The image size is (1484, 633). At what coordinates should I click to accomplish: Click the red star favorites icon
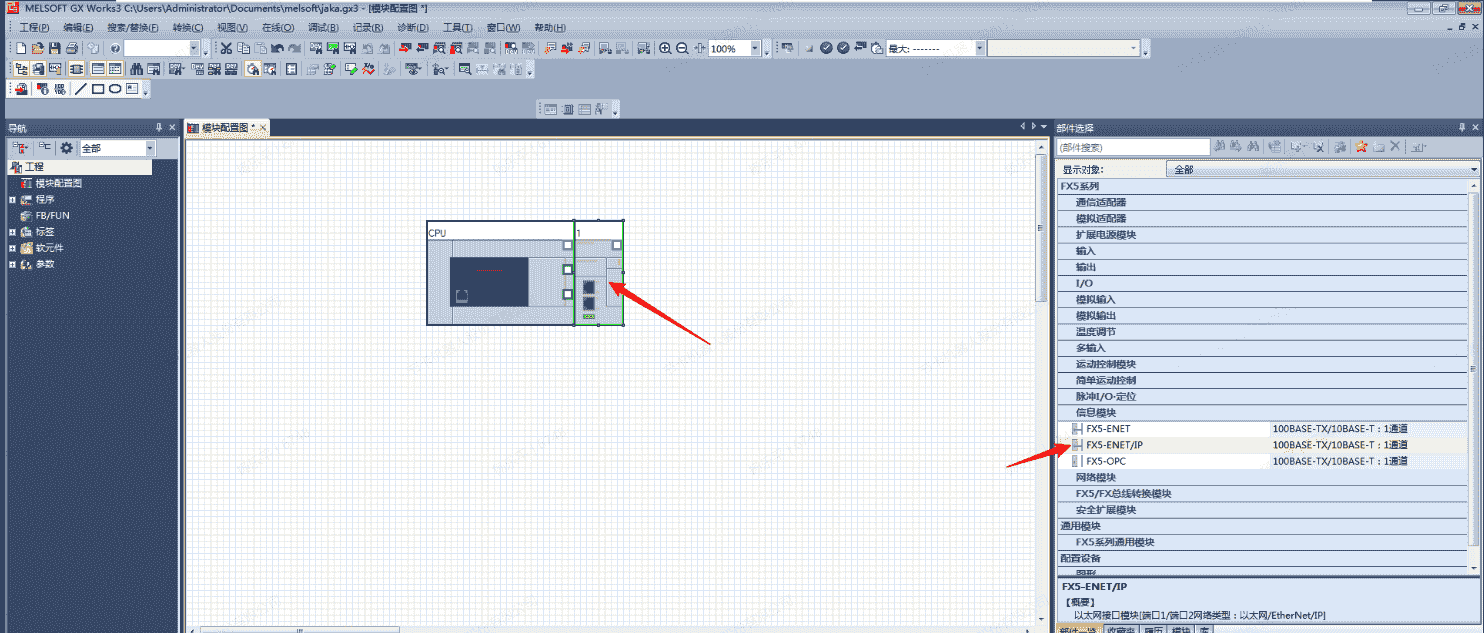tap(1361, 147)
